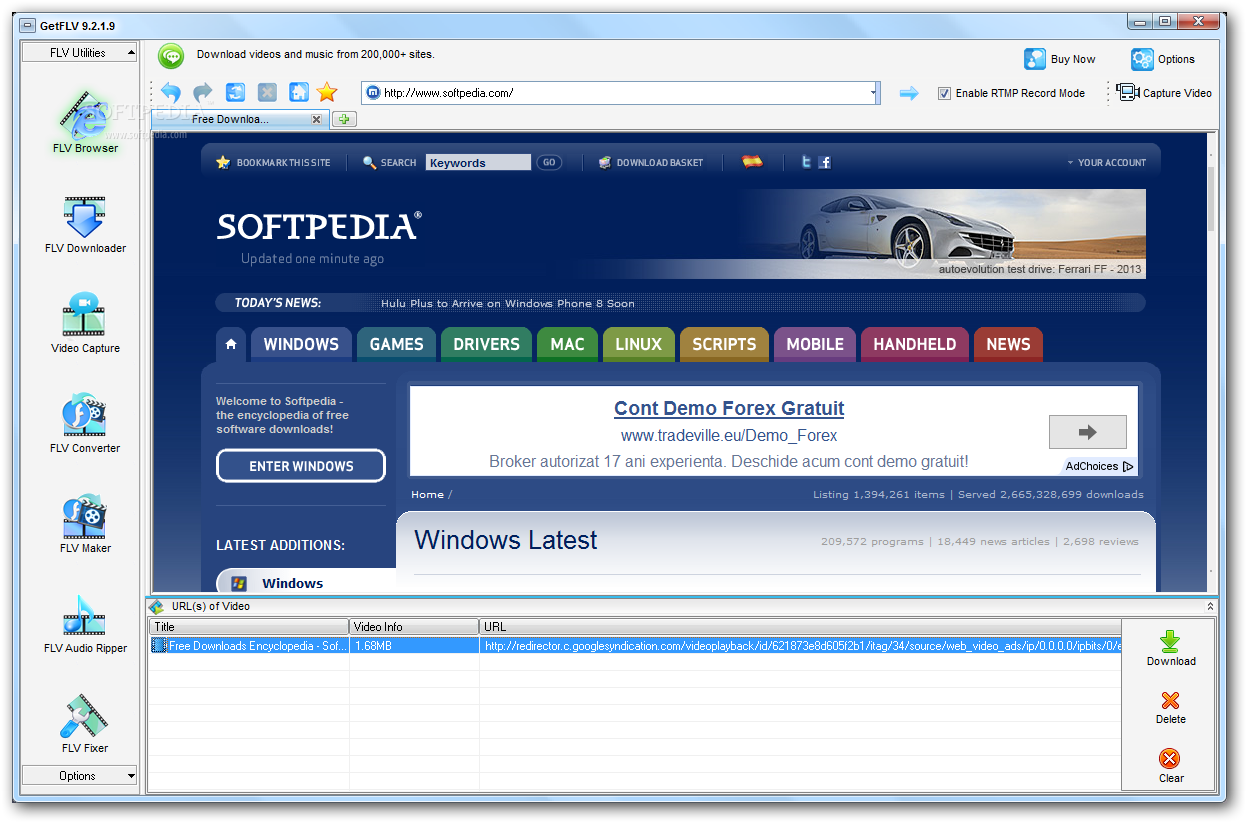Expand the FLV Utilities dropdown
1247x823 pixels.
79,53
